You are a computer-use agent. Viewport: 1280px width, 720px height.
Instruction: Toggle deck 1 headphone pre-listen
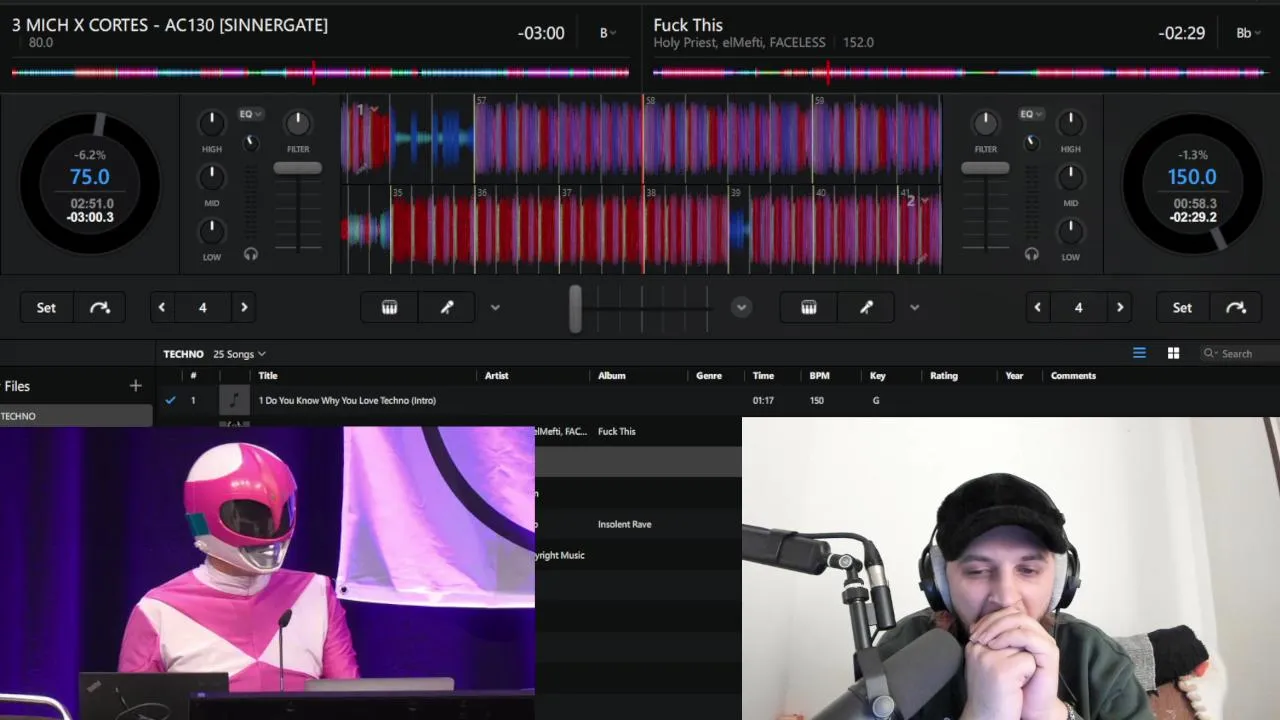(251, 254)
